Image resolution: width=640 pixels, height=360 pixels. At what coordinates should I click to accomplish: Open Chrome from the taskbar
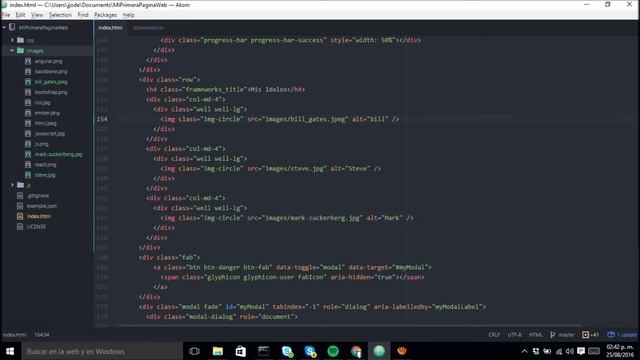tap(356, 351)
